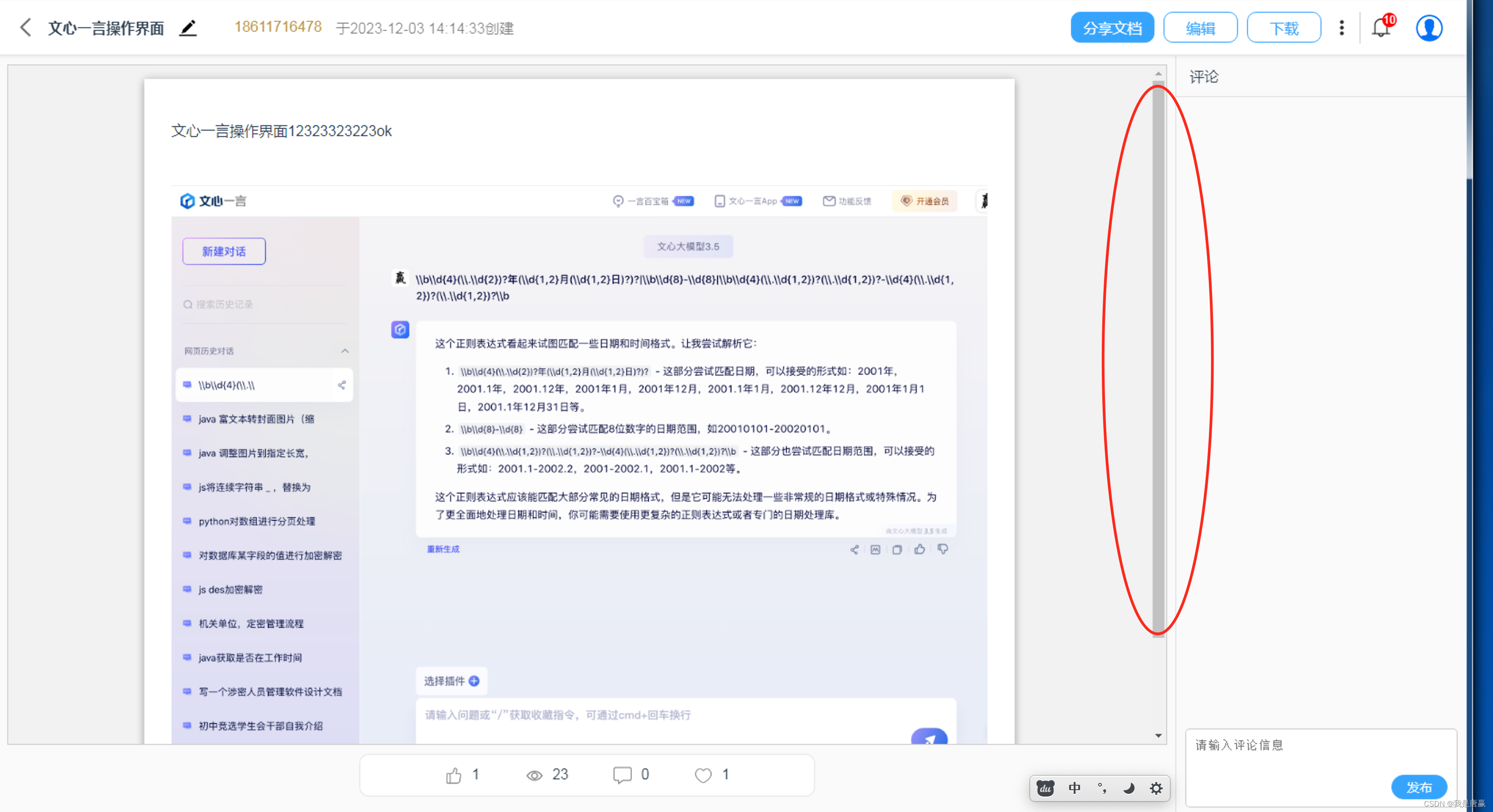The image size is (1493, 812).
Task: Click the 选择插件 plugin selector icon
Action: [x=476, y=682]
